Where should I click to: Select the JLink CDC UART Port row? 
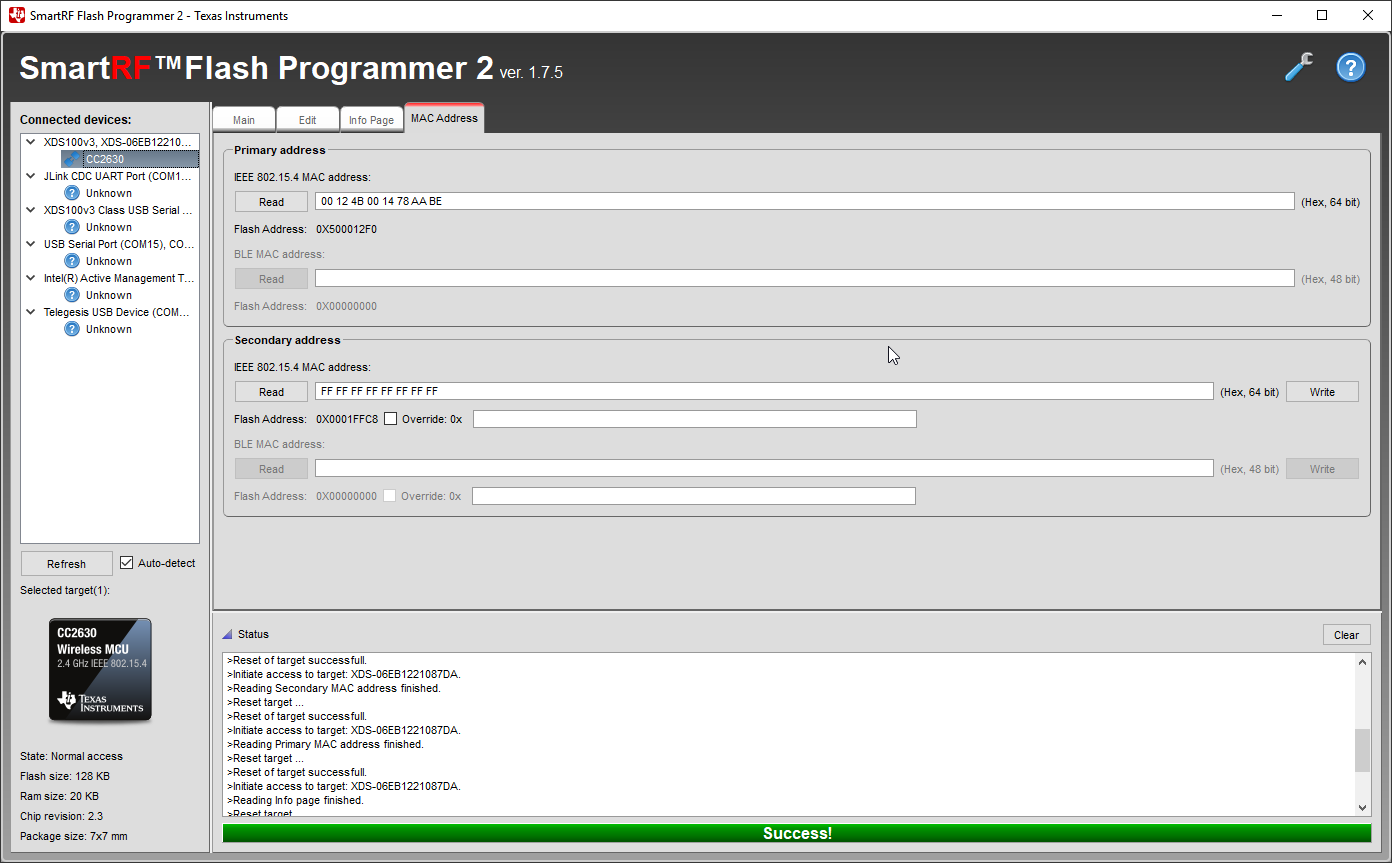117,176
